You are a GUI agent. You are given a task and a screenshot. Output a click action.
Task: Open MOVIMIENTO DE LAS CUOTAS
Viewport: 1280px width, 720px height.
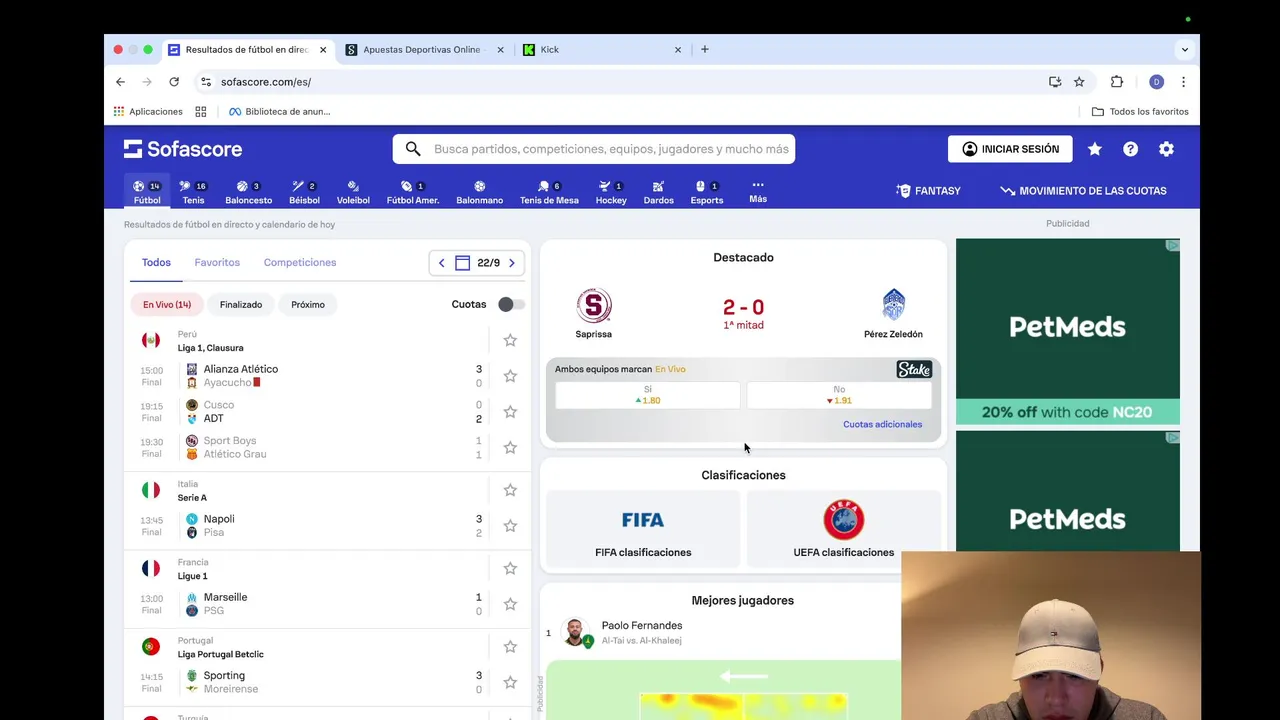pyautogui.click(x=1083, y=191)
